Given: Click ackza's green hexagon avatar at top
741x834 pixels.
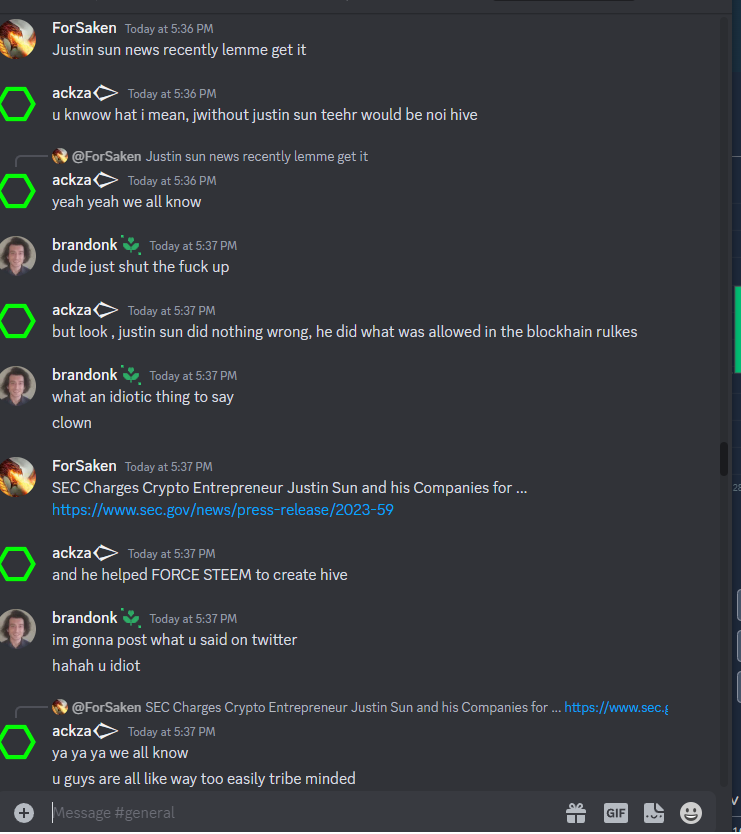Looking at the screenshot, I should 18,104.
